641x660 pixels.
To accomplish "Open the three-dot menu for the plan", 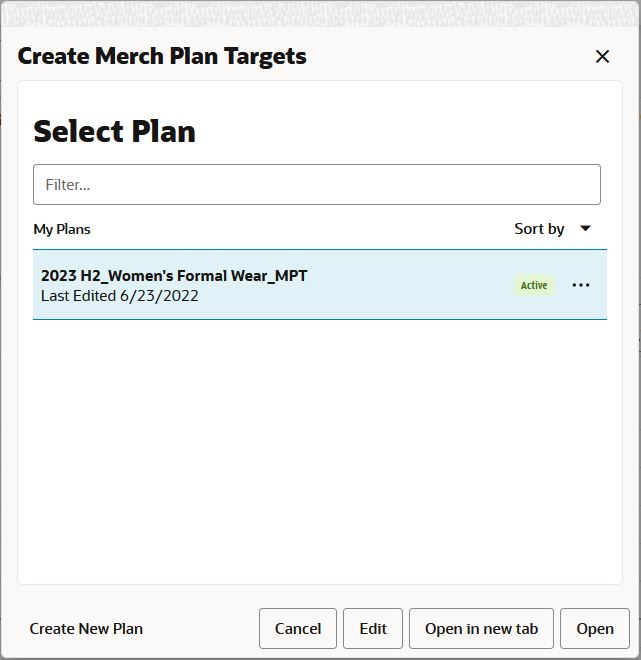I will [x=581, y=285].
